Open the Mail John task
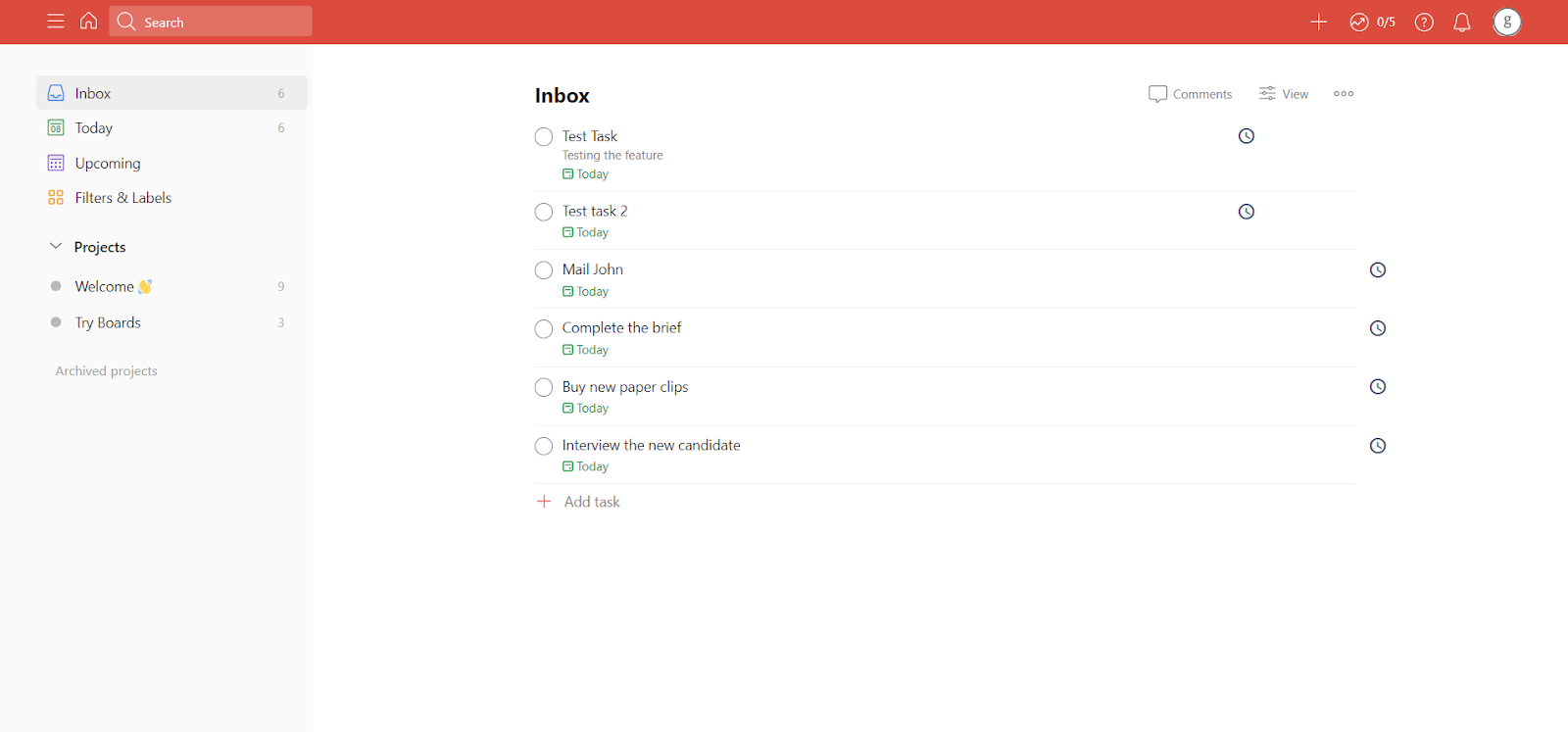Image resolution: width=1568 pixels, height=732 pixels. [x=593, y=269]
